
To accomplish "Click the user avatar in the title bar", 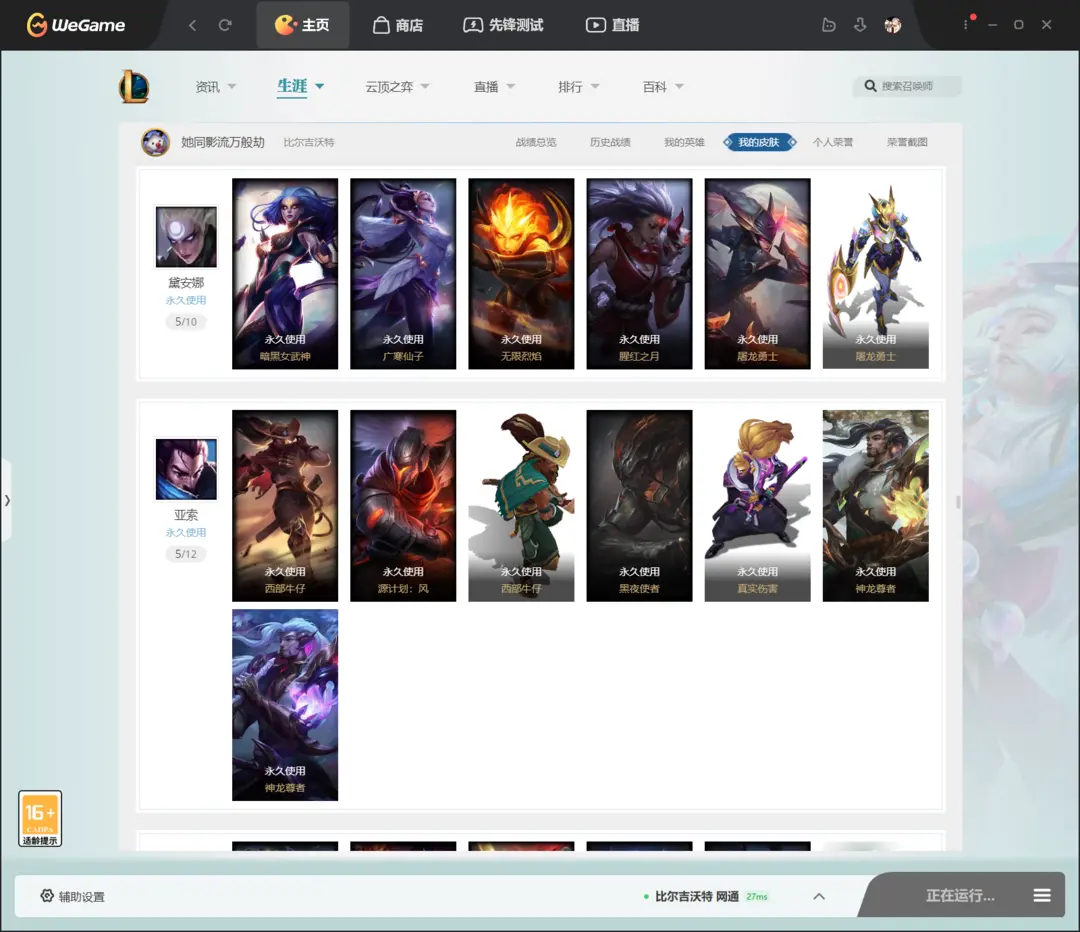I will [893, 25].
